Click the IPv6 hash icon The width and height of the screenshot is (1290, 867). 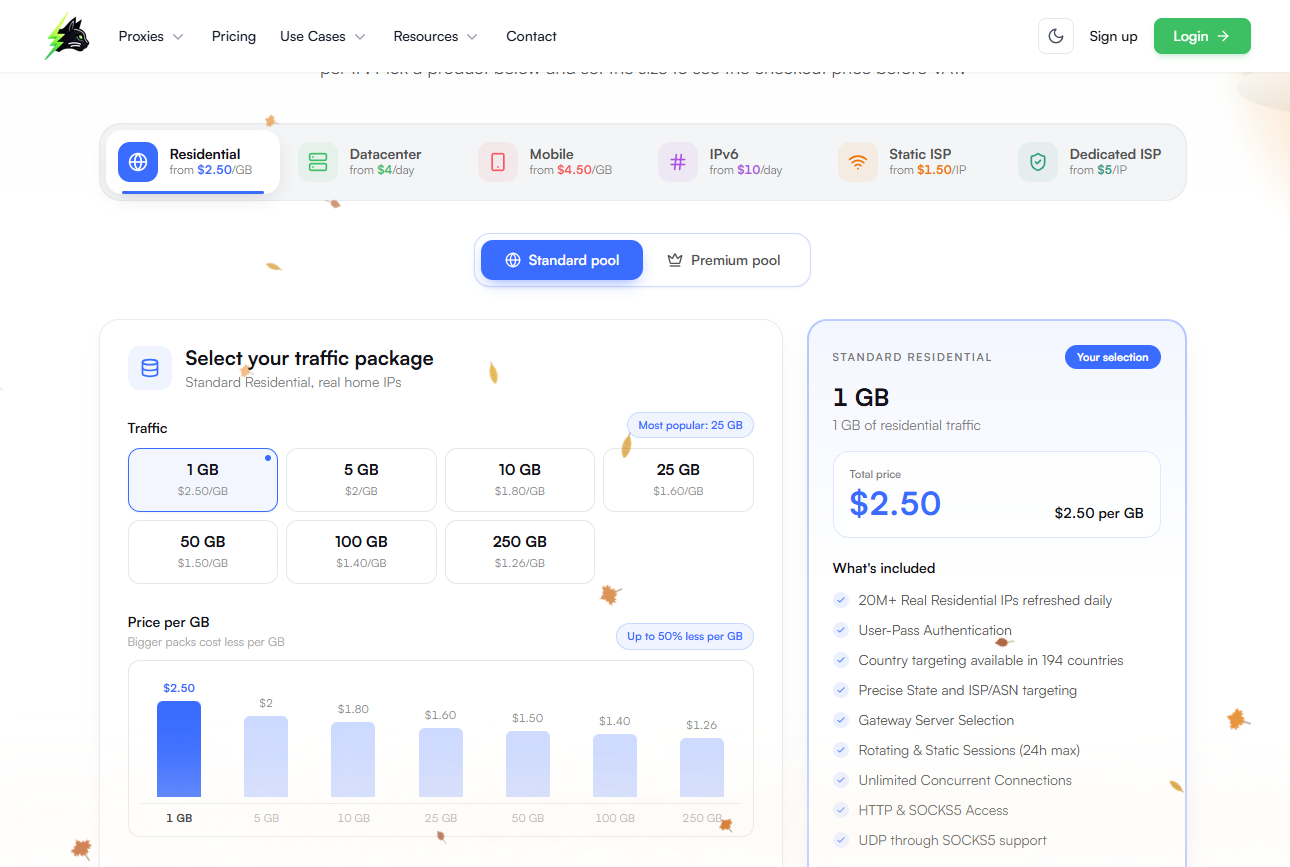click(x=678, y=162)
